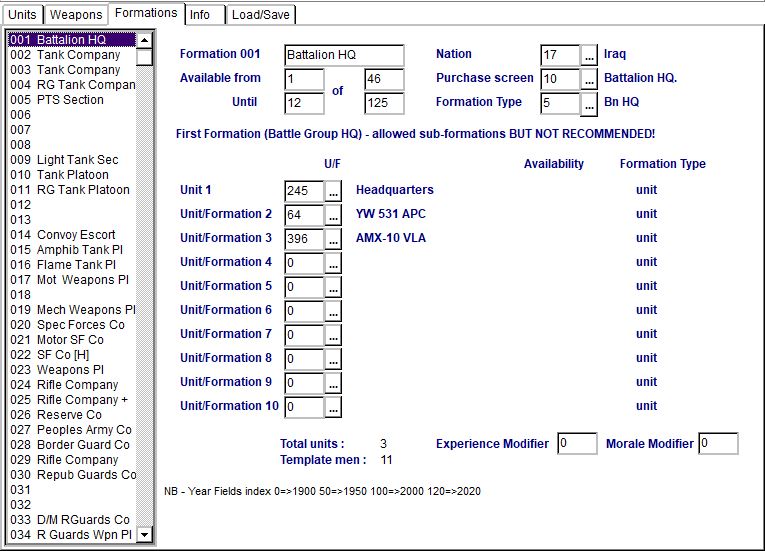
Task: Open browse button for Unit/Formation 2
Action: pyautogui.click(x=334, y=215)
